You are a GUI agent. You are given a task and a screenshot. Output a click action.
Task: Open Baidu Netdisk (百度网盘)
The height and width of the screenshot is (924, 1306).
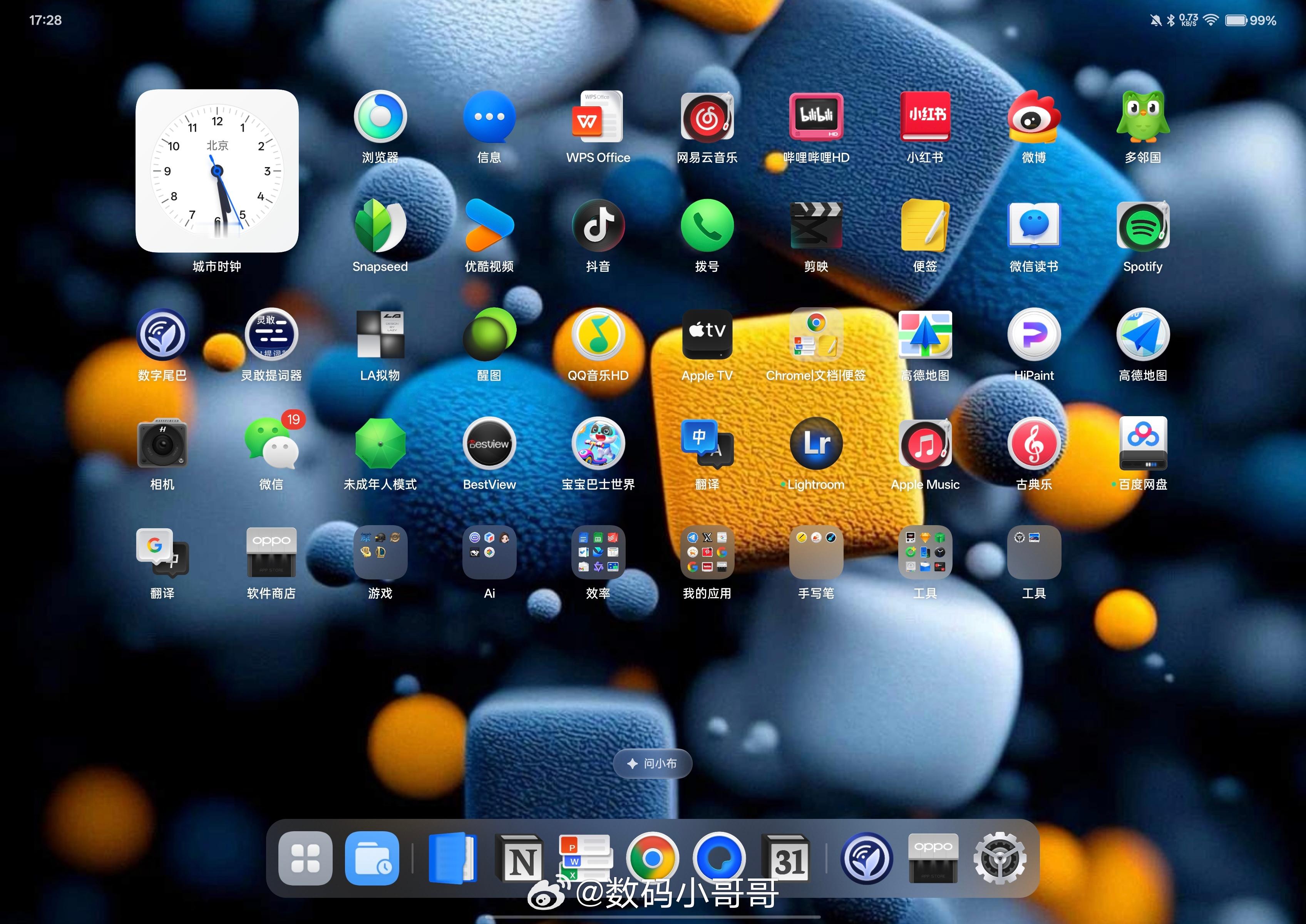pos(1143,444)
